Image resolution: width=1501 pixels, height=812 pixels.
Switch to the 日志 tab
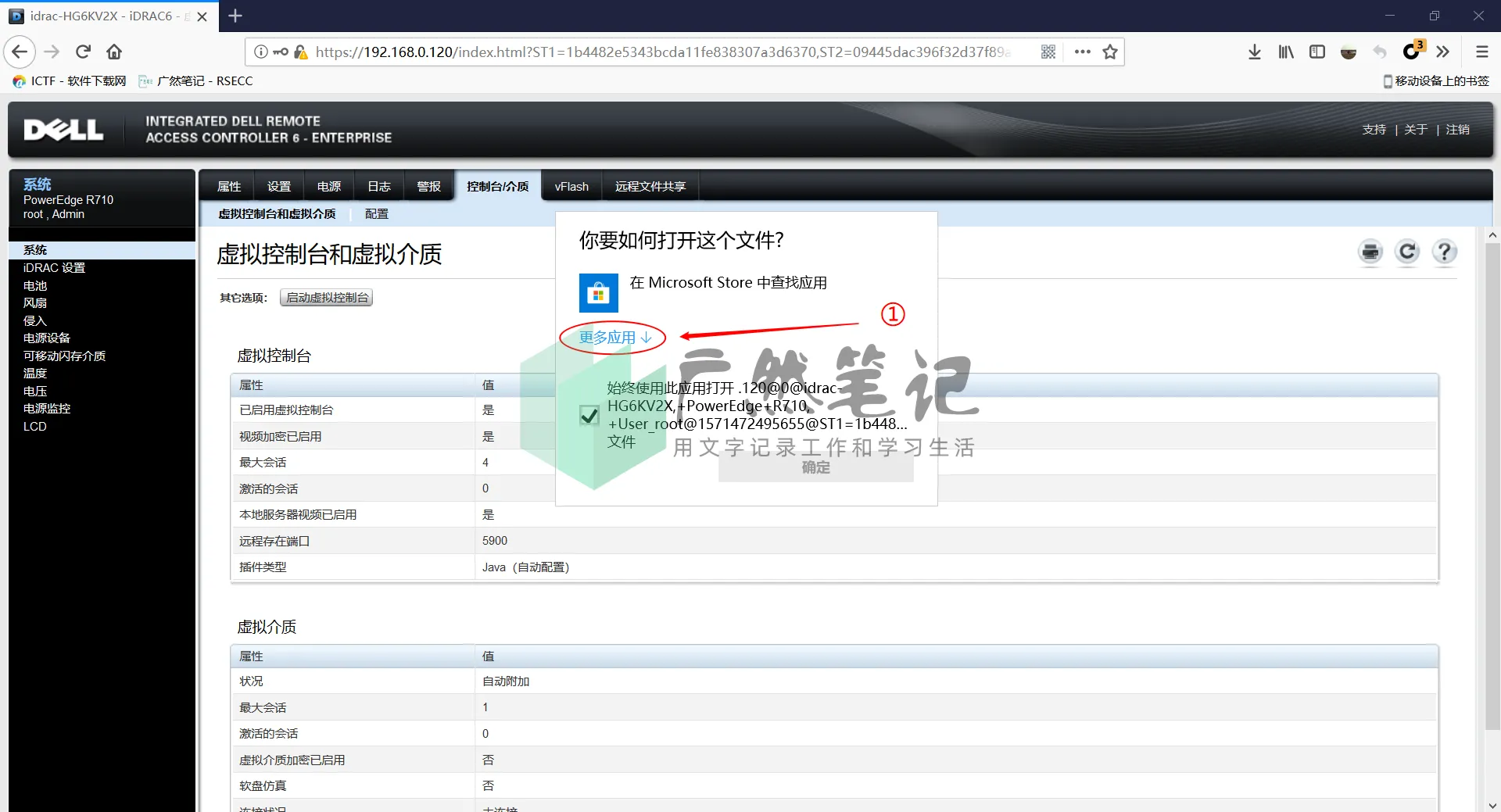(379, 187)
